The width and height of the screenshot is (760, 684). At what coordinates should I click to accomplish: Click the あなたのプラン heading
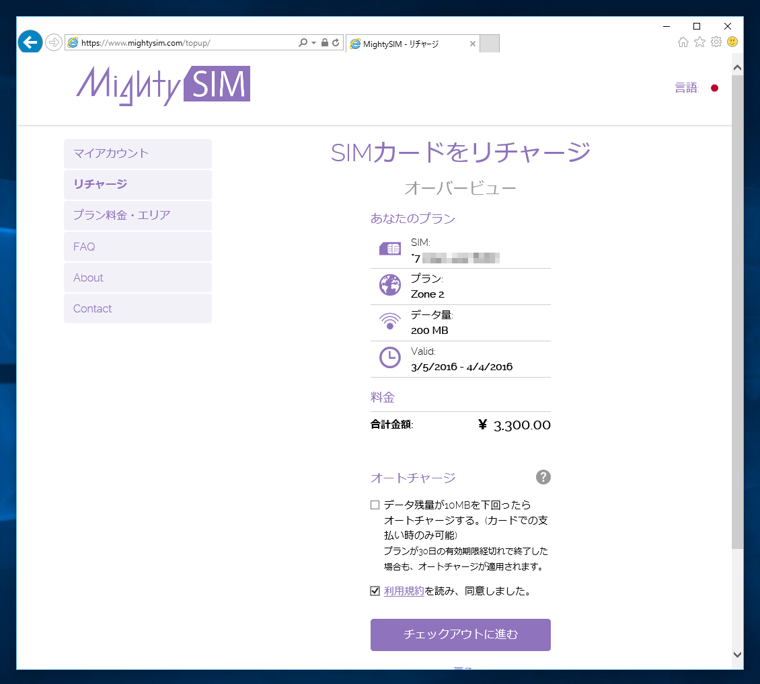[x=412, y=219]
